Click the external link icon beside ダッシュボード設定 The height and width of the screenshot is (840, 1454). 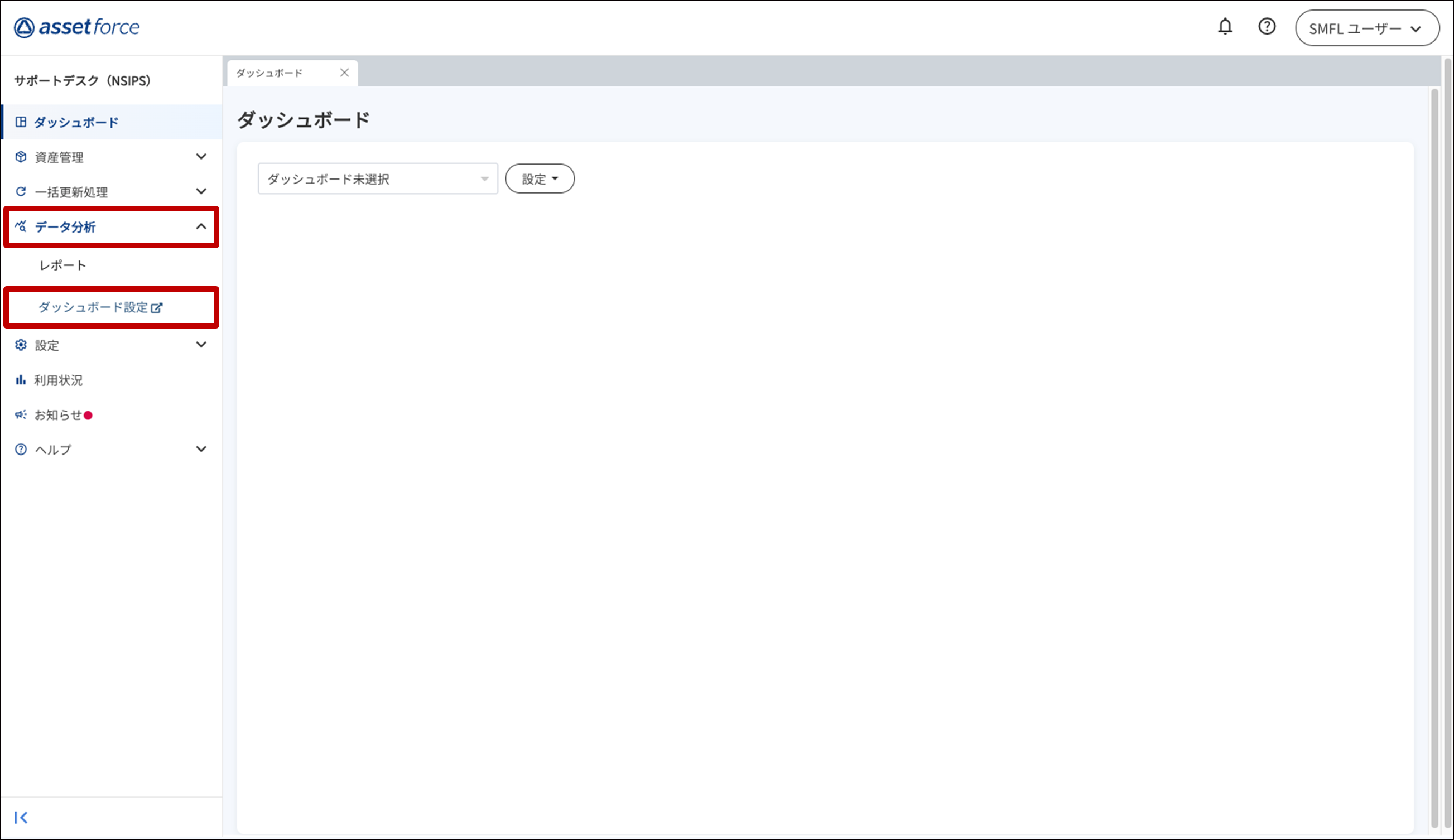[157, 308]
